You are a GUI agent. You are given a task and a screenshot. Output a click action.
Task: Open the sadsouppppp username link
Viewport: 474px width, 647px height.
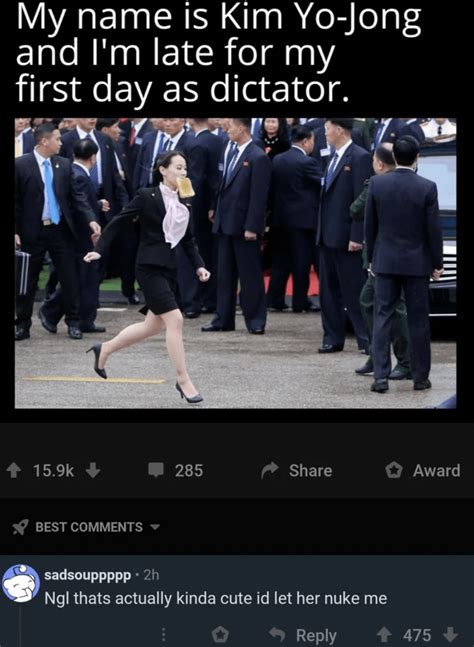[x=87, y=575]
